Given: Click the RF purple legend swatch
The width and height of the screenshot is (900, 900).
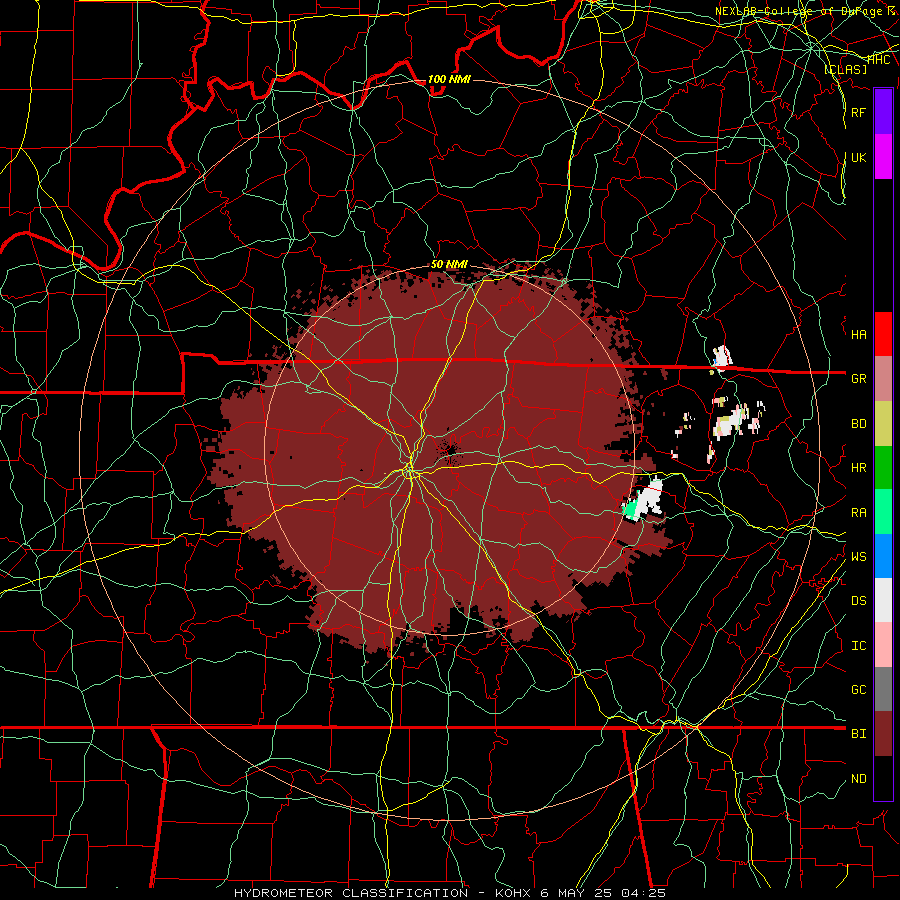Looking at the screenshot, I should tap(883, 112).
